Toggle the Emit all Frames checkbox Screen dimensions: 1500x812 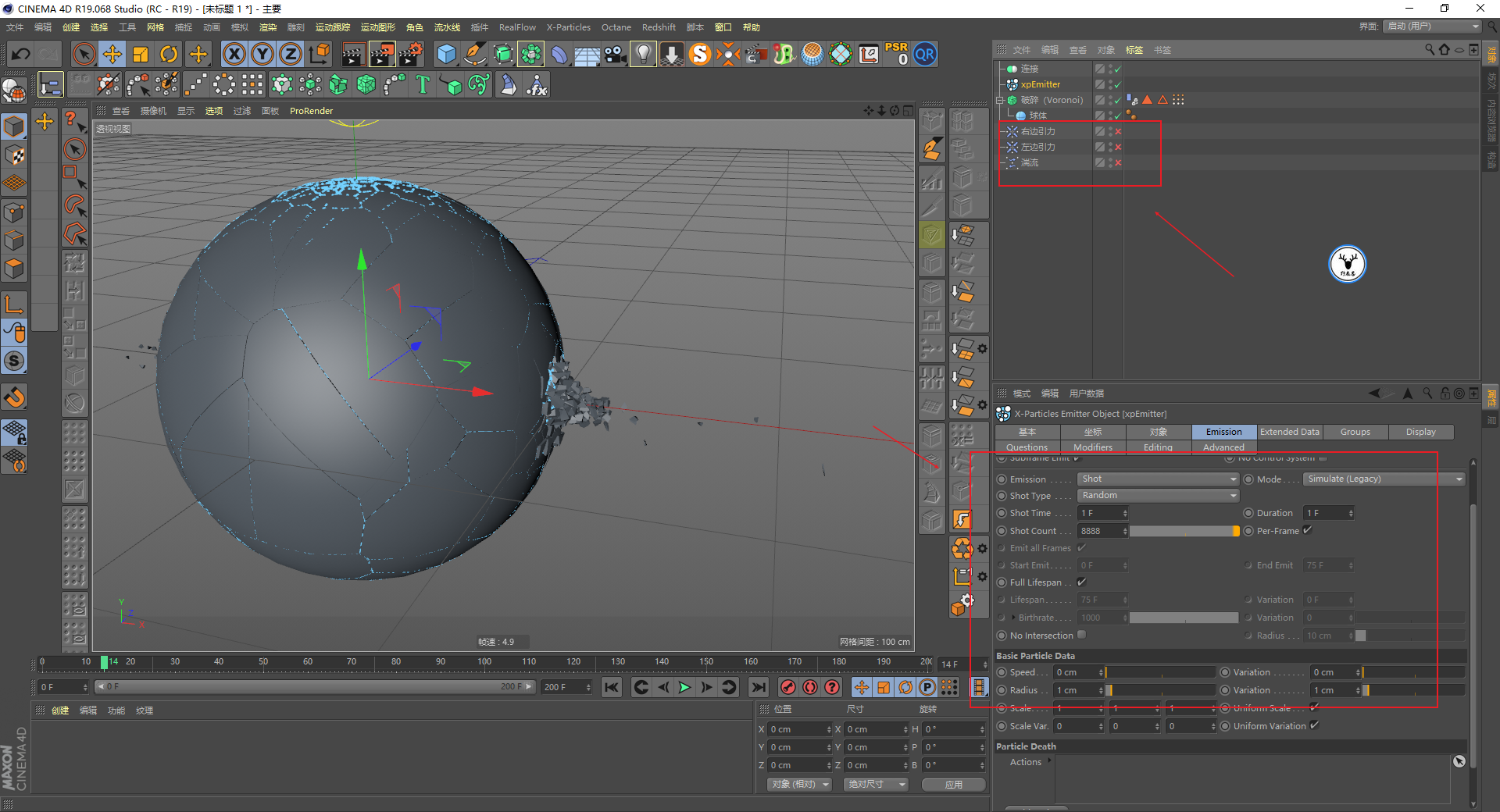(x=1082, y=547)
